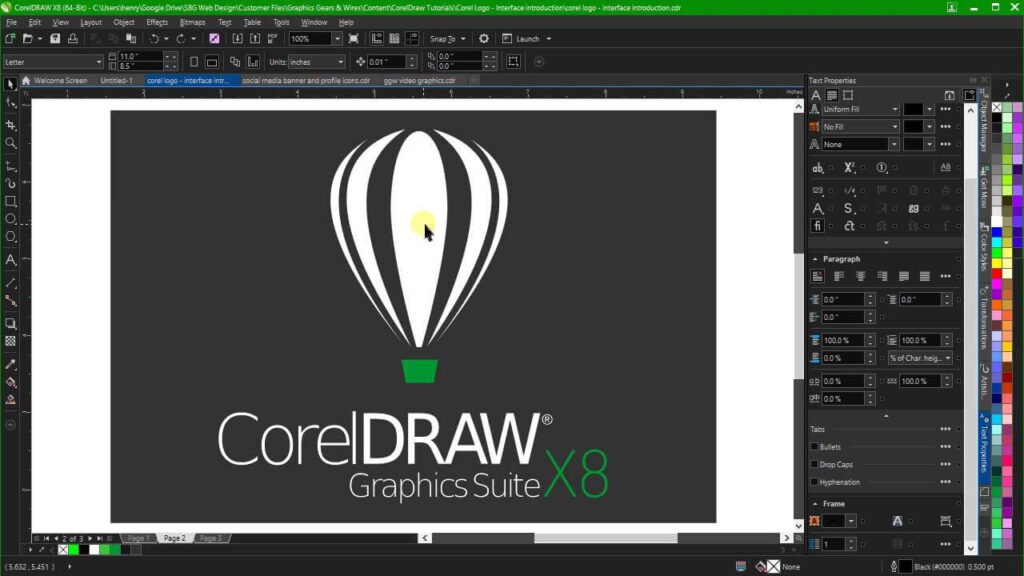Open the Bitmaps menu

(x=193, y=22)
